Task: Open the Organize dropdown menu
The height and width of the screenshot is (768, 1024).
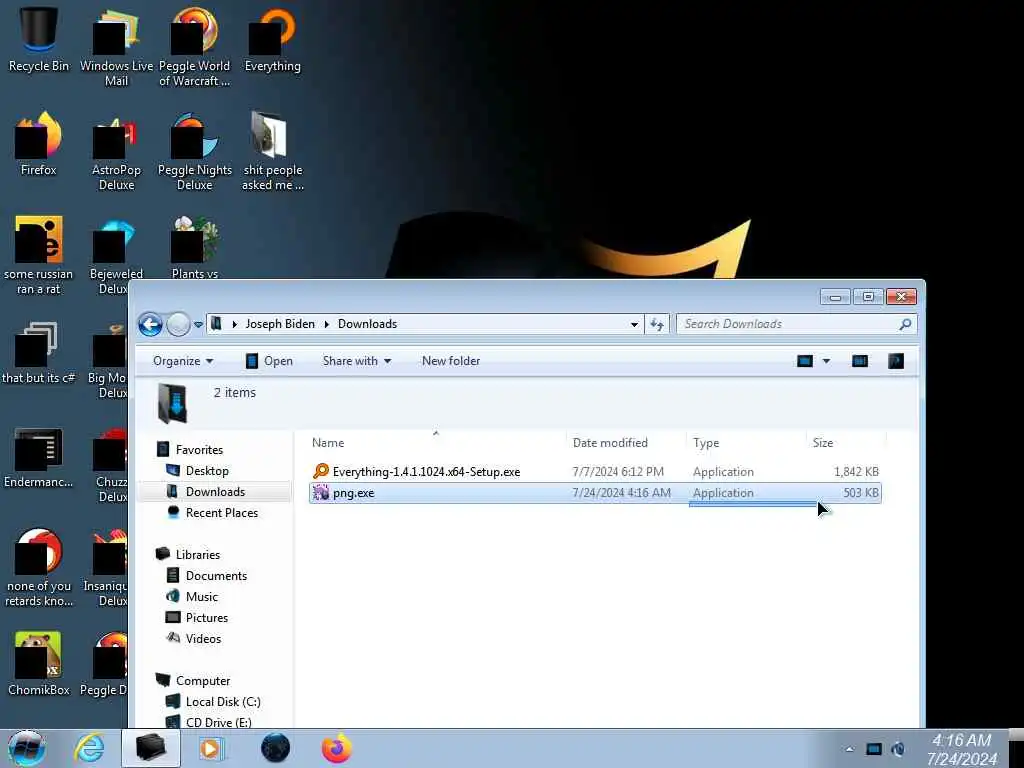Action: coord(183,361)
